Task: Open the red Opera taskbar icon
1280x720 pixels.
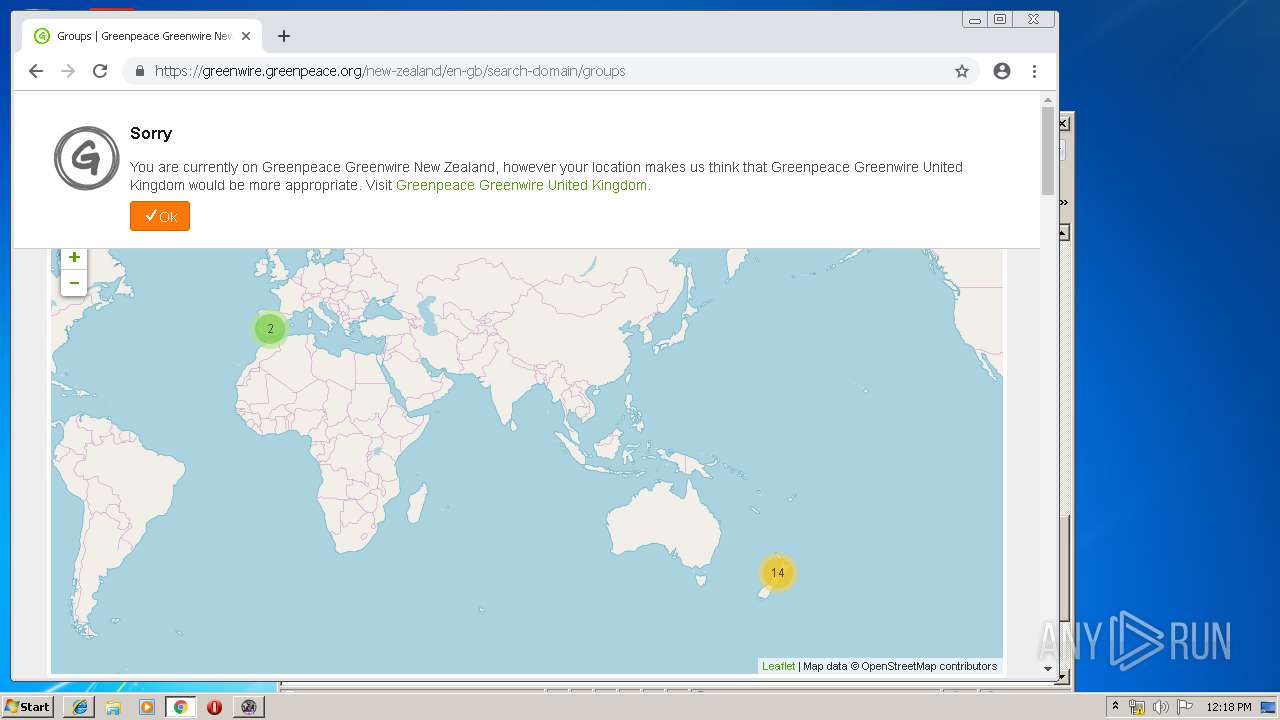Action: [214, 707]
